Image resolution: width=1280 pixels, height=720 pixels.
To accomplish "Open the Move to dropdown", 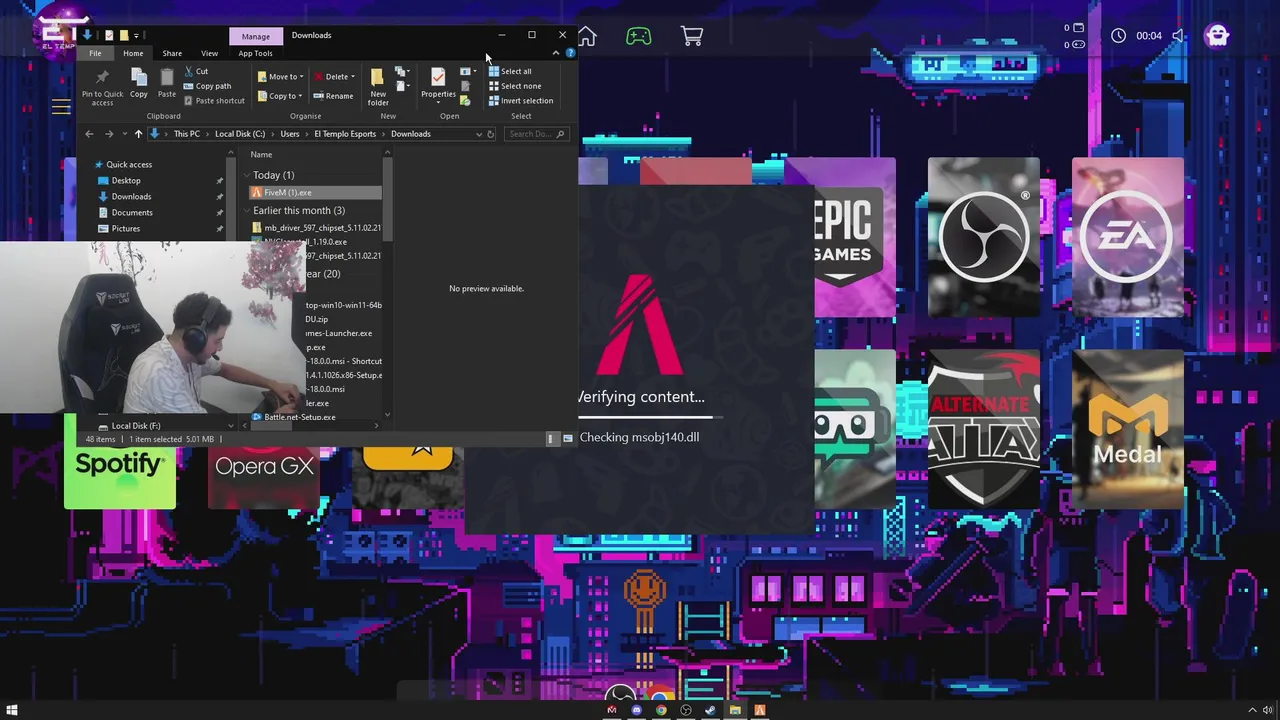I will pyautogui.click(x=280, y=76).
